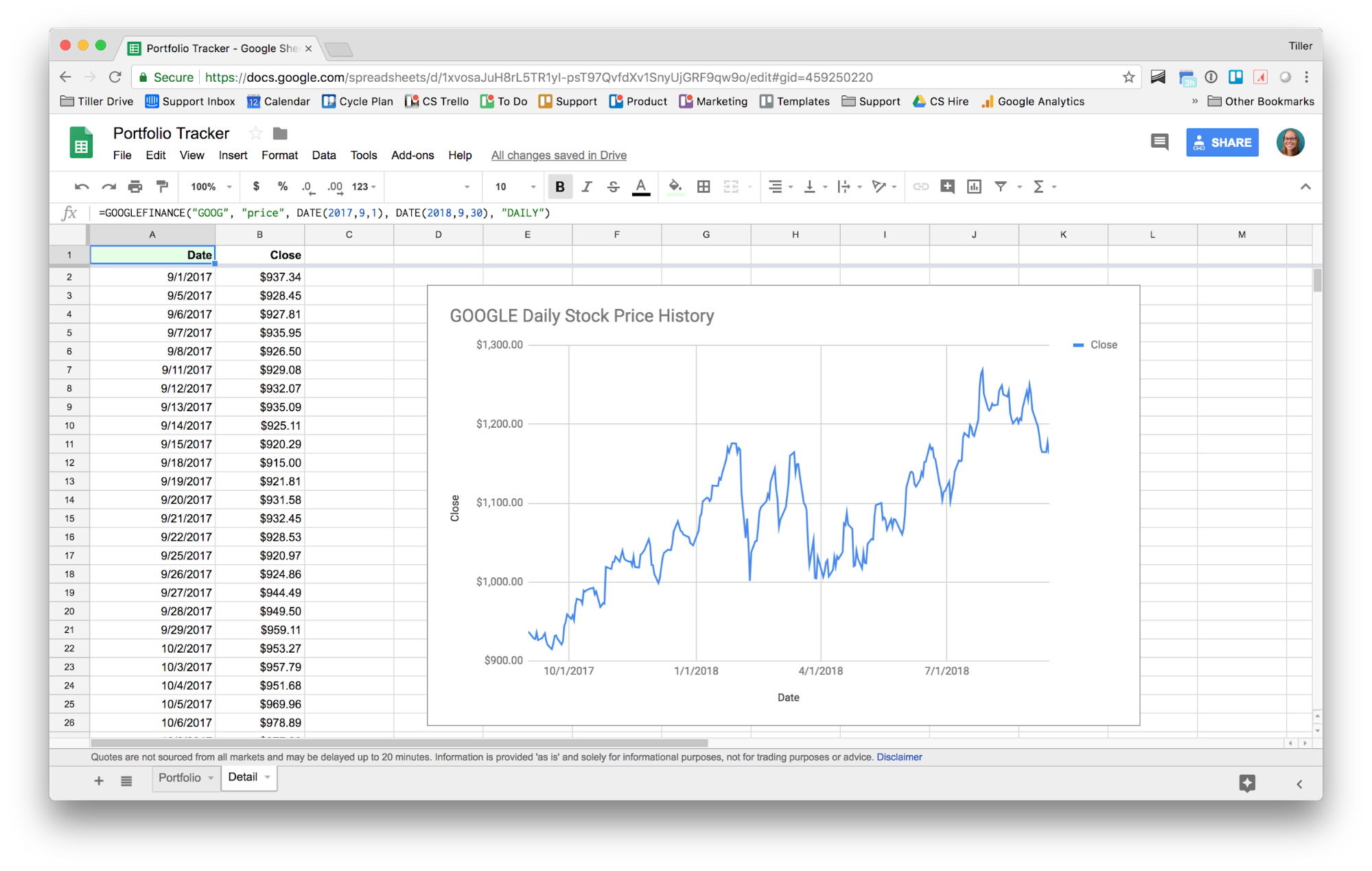Open fill color picker

click(x=675, y=187)
